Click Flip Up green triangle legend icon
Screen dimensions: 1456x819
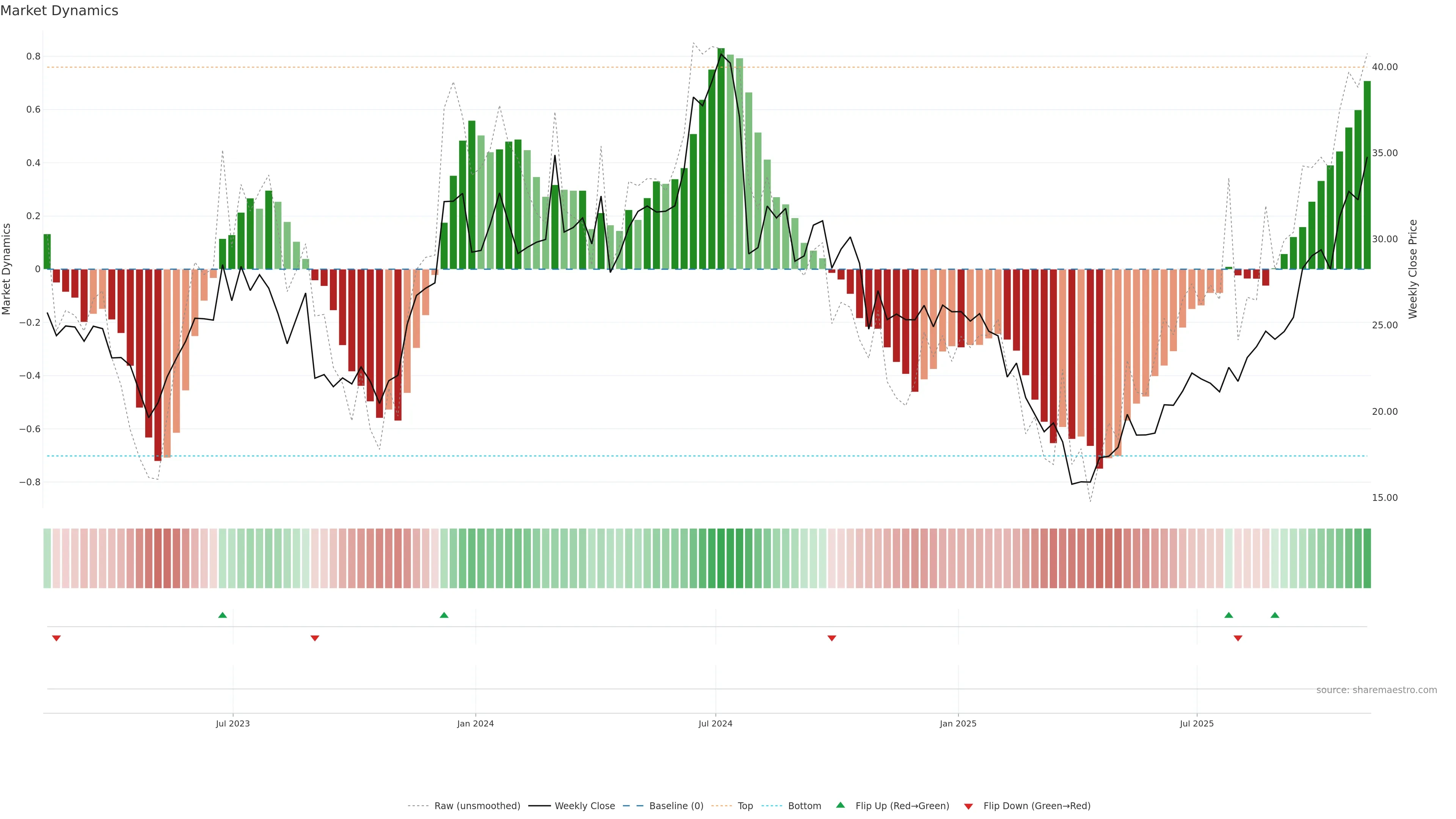coord(841,805)
